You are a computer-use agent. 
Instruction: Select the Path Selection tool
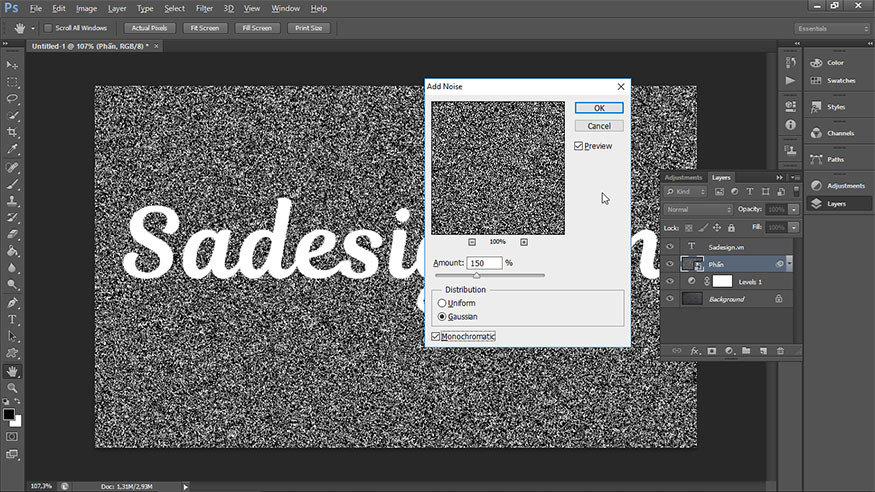click(12, 336)
